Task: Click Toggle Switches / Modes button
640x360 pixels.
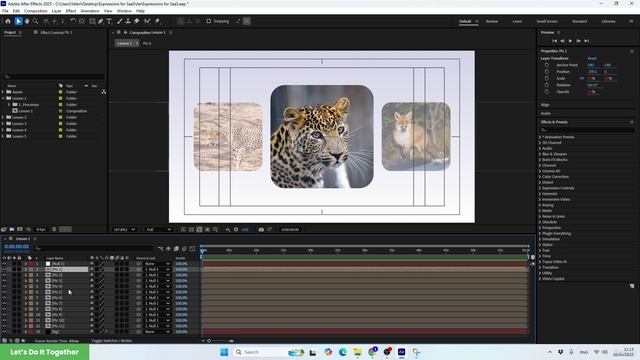Action: (111, 340)
